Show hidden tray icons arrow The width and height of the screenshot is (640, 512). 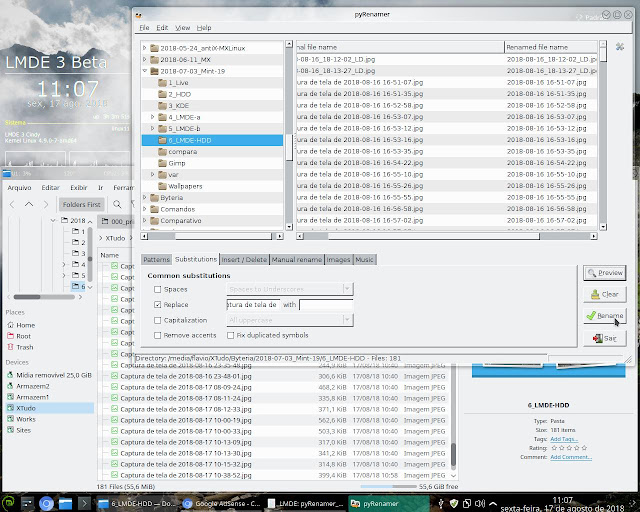click(493, 503)
